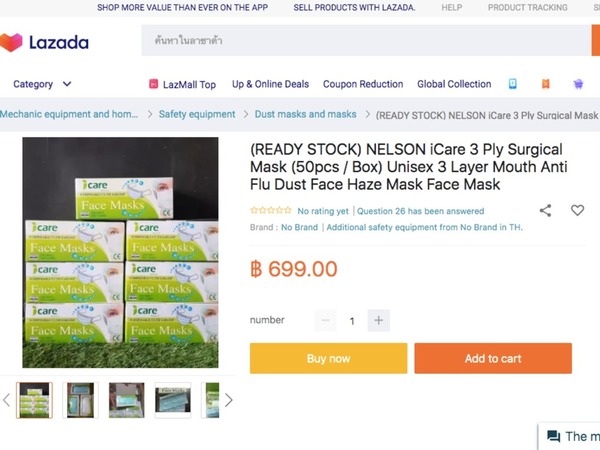Decrease quantity with the minus button

pos(326,320)
